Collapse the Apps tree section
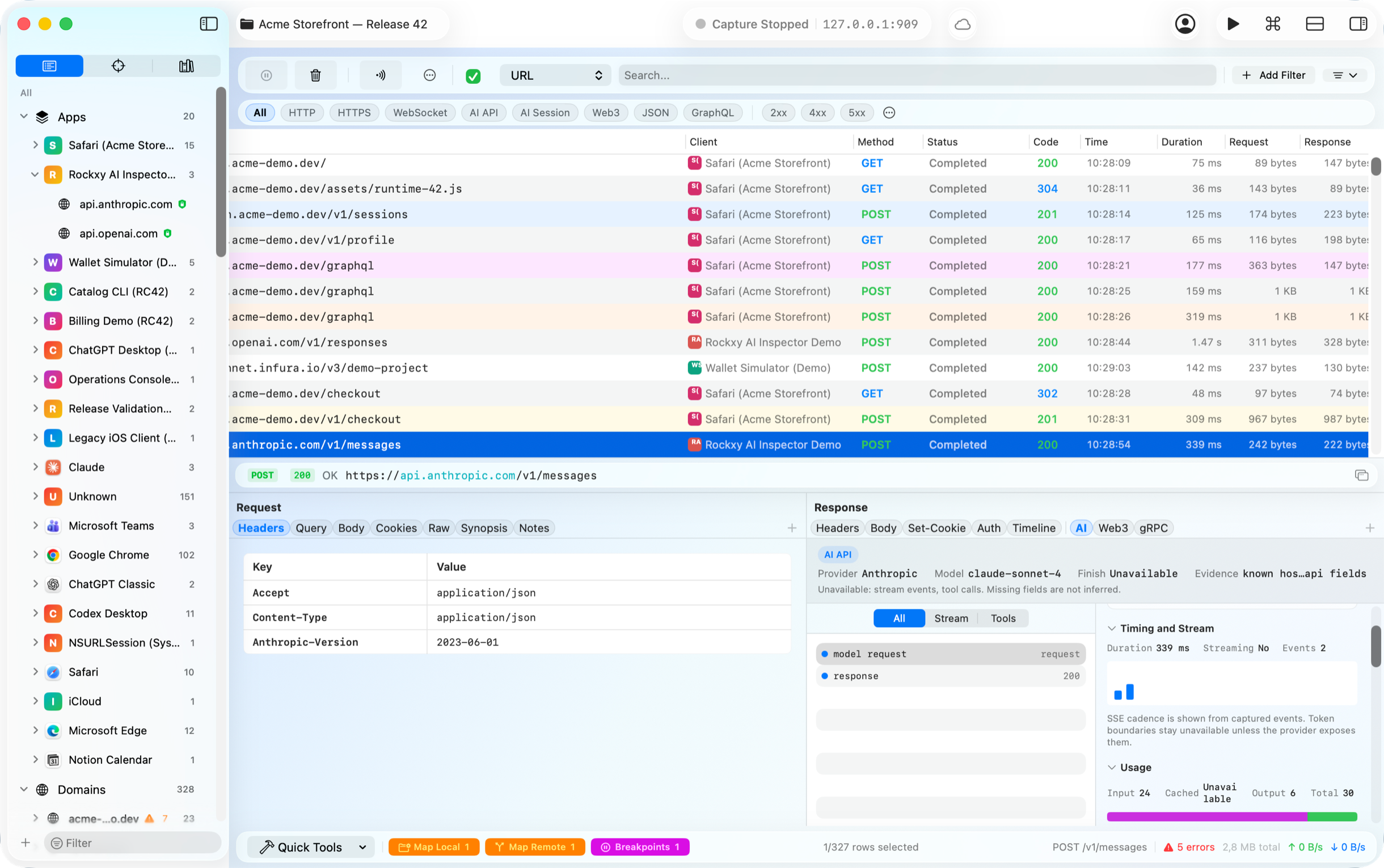 tap(24, 117)
